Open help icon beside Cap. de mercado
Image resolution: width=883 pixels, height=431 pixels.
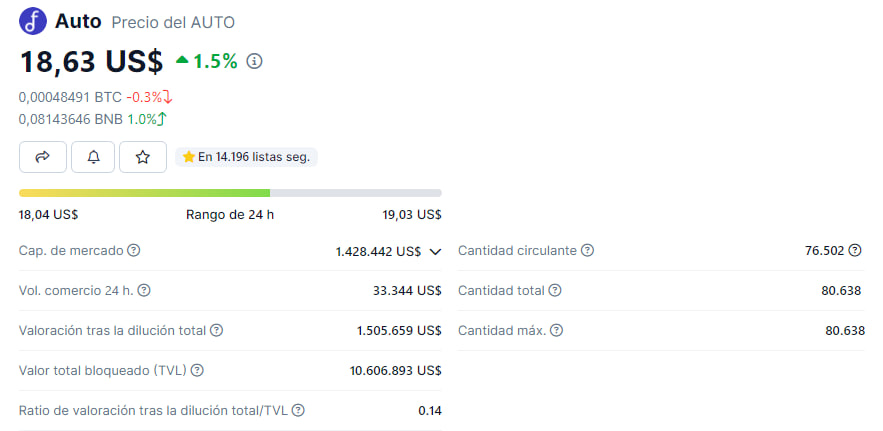[x=133, y=250]
